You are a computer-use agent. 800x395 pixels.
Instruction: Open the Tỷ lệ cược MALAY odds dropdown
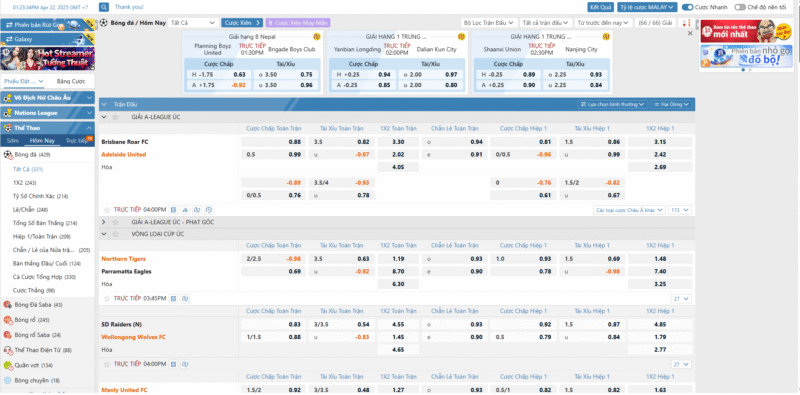point(647,7)
